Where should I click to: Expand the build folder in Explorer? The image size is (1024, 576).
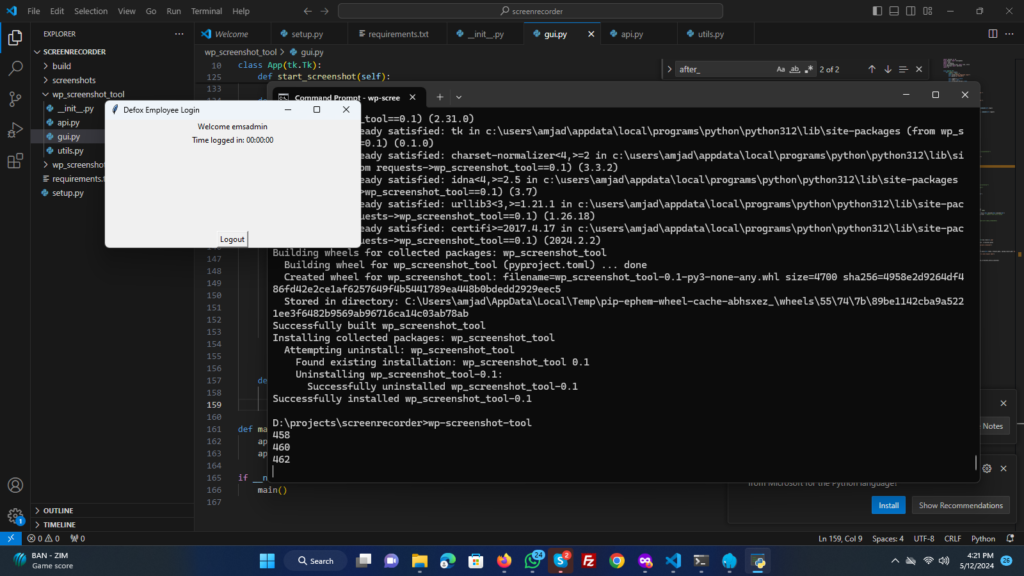pos(61,66)
